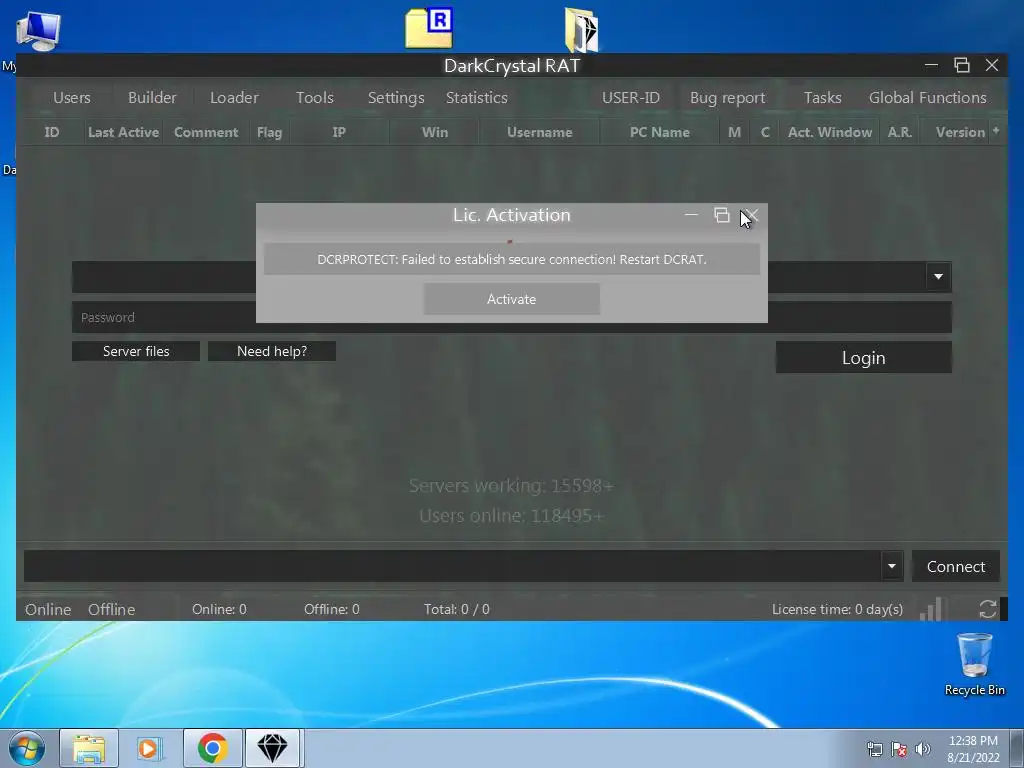Viewport: 1024px width, 768px height.
Task: Open the Statistics menu
Action: click(477, 98)
